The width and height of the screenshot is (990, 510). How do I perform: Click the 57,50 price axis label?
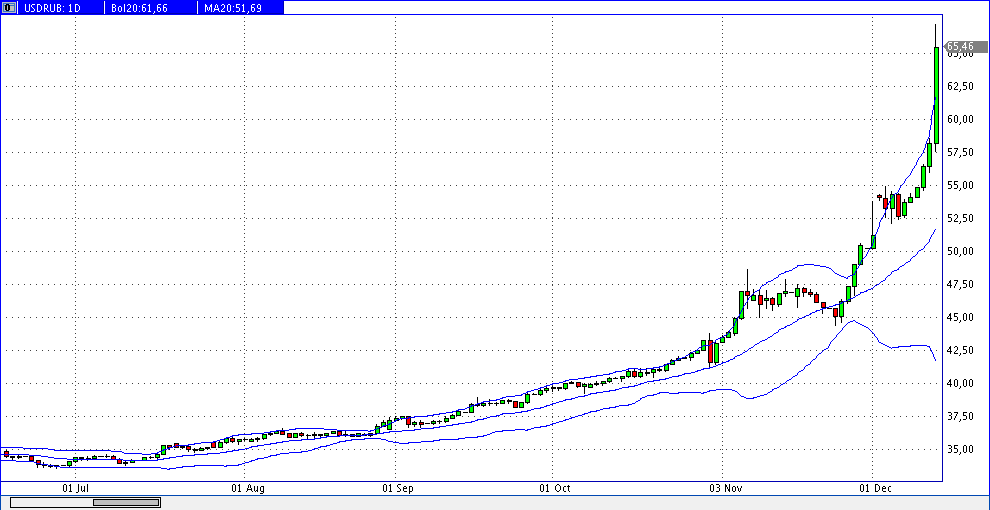[x=960, y=152]
